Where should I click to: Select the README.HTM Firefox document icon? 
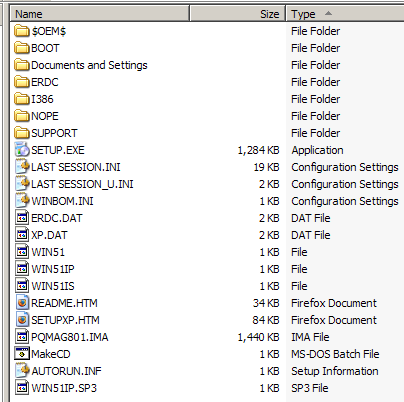[x=22, y=303]
